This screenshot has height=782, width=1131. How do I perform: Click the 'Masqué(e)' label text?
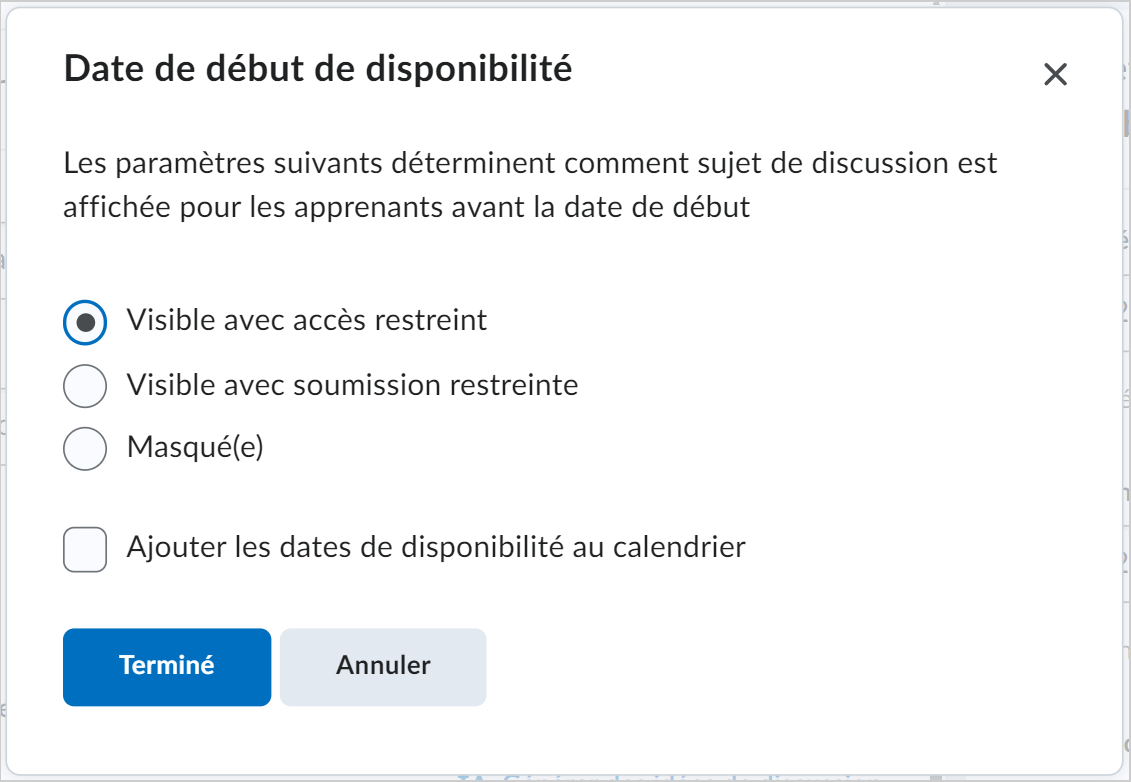(195, 447)
